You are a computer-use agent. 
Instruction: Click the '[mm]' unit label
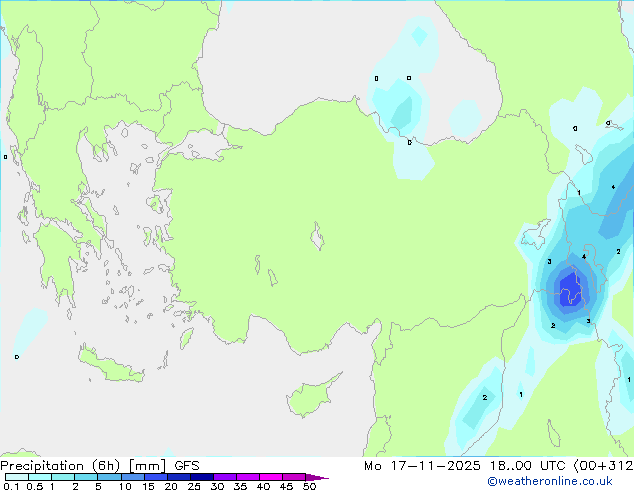147,466
